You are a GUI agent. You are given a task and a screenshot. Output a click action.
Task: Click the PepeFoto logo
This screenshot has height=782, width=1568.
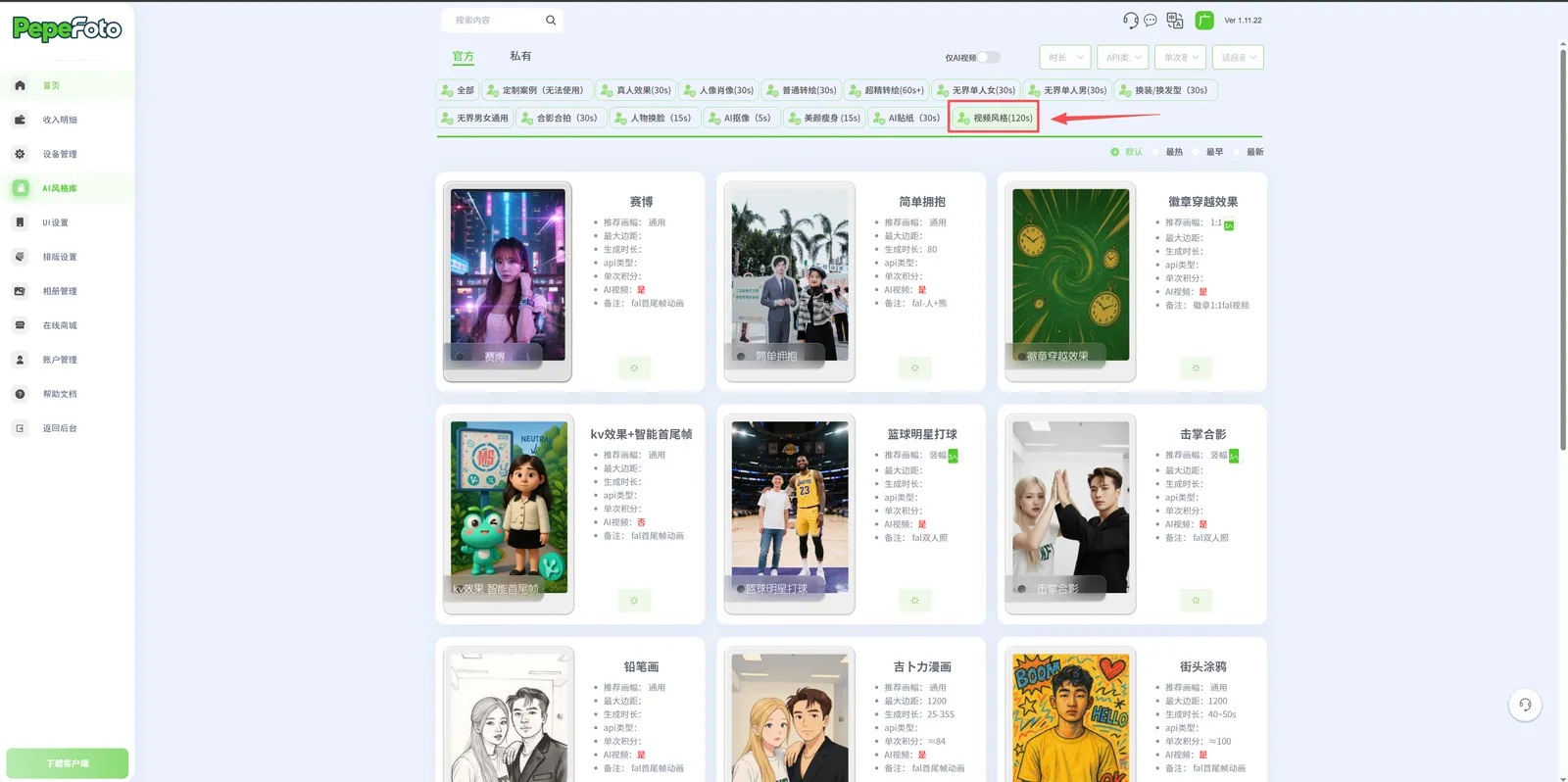click(67, 28)
